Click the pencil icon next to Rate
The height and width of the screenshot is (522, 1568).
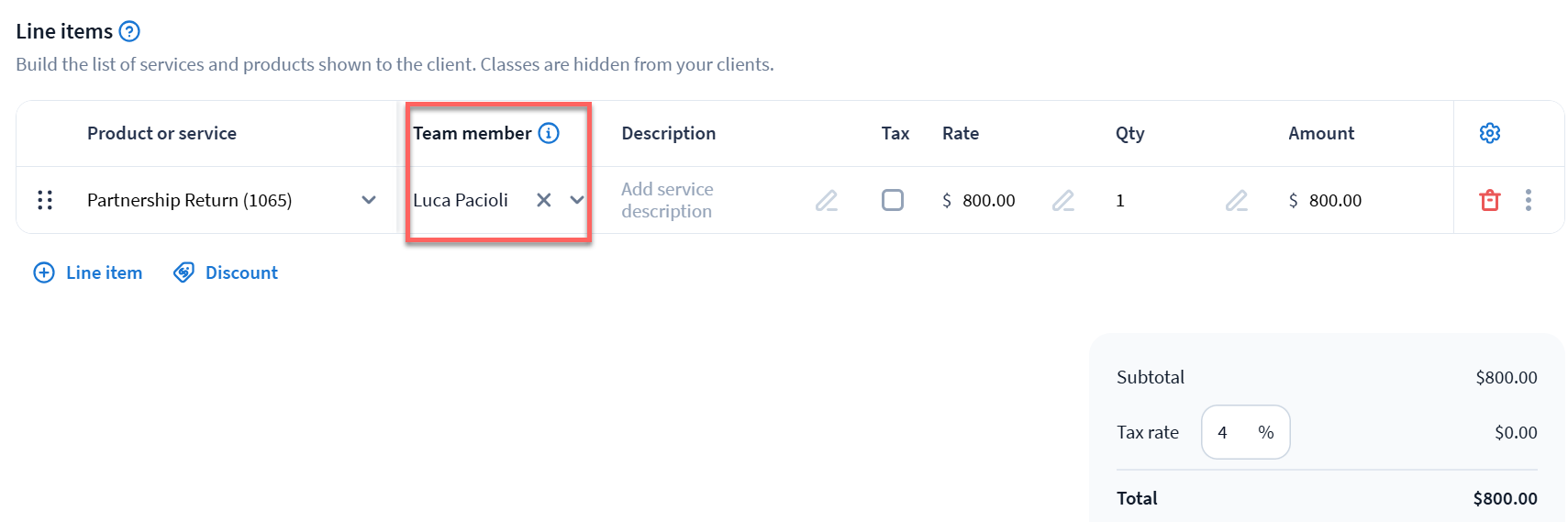click(1063, 200)
